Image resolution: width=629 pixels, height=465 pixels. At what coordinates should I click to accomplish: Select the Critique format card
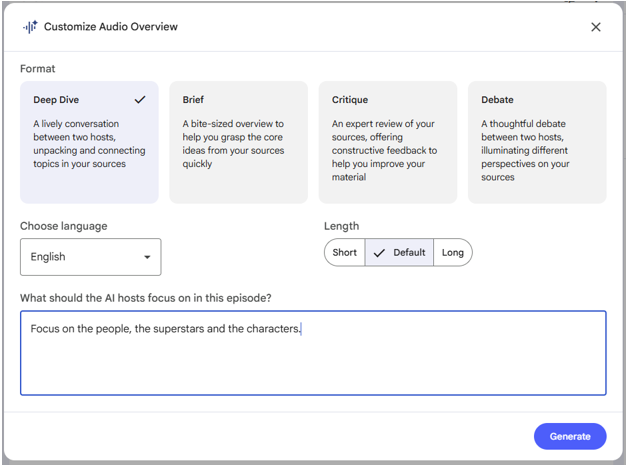(388, 142)
